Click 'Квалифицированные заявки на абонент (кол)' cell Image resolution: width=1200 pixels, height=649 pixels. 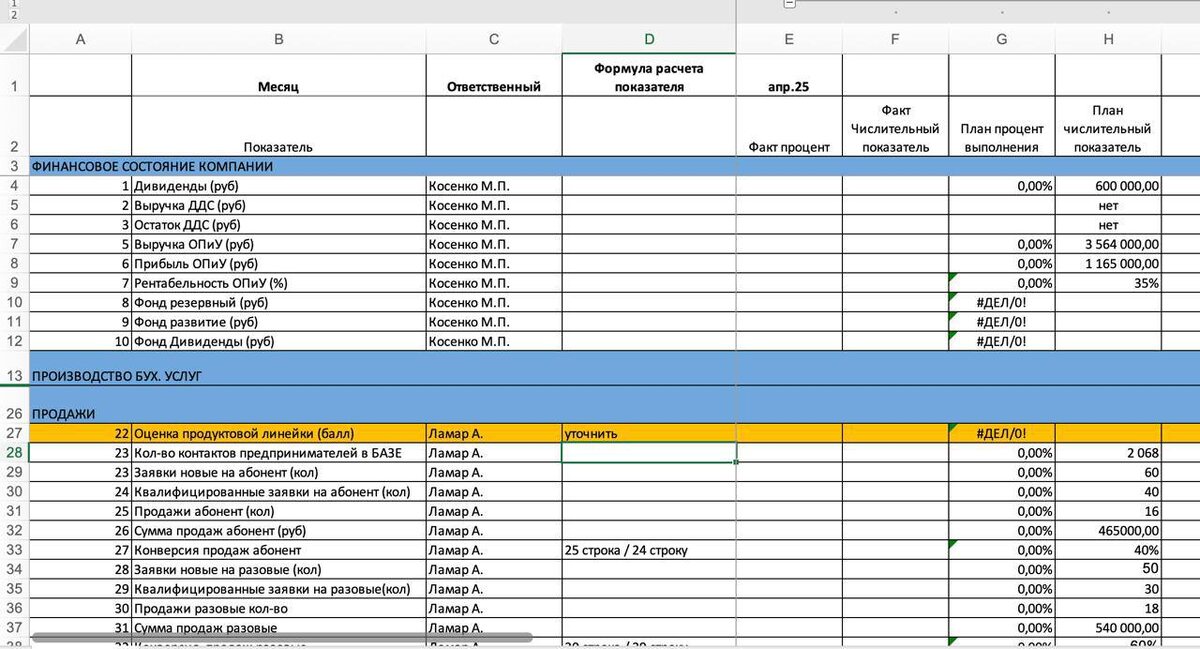[279, 492]
